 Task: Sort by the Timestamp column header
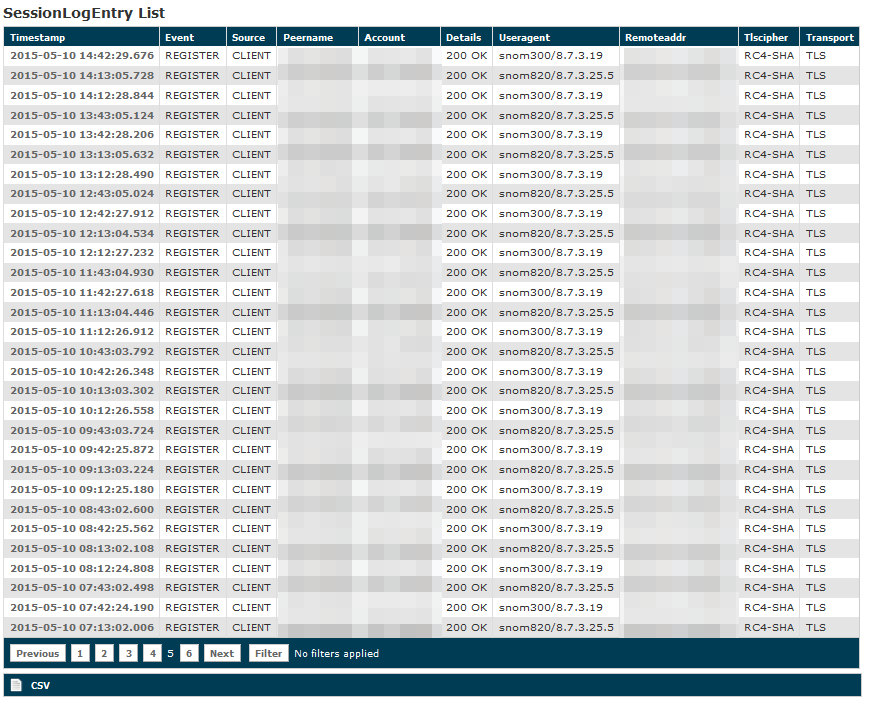[37, 38]
